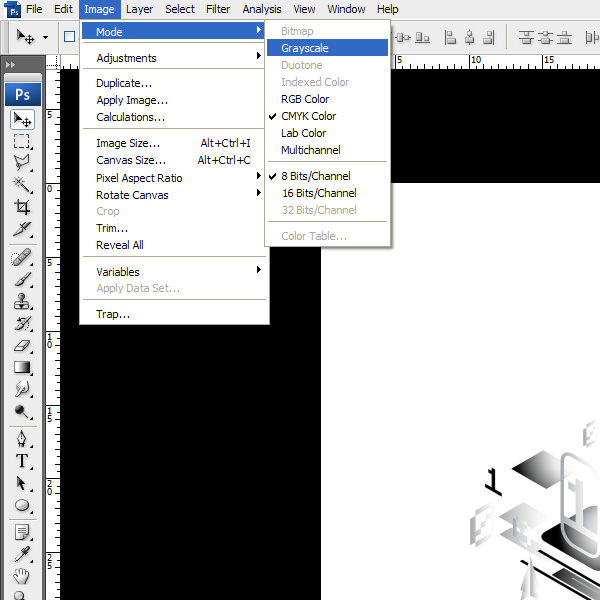600x600 pixels.
Task: Select the Rectangular Marquee tool
Action: pyautogui.click(x=22, y=142)
